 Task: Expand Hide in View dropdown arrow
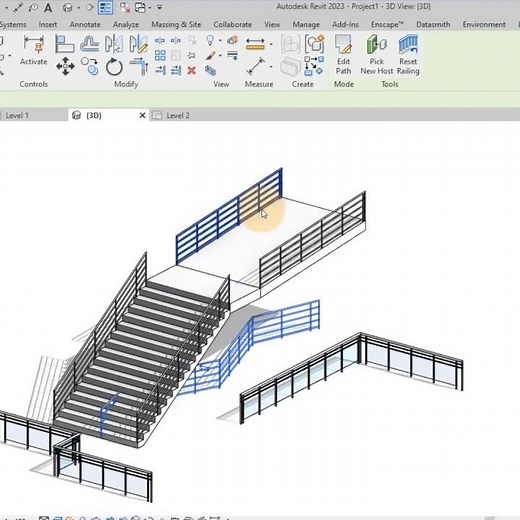click(x=220, y=41)
